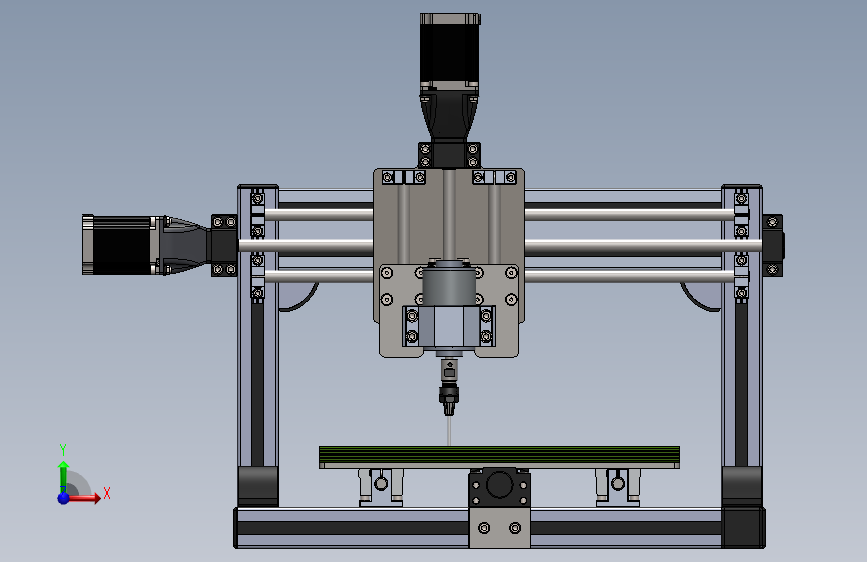Click the blue origin ball of the triad
The width and height of the screenshot is (867, 562).
pos(64,498)
